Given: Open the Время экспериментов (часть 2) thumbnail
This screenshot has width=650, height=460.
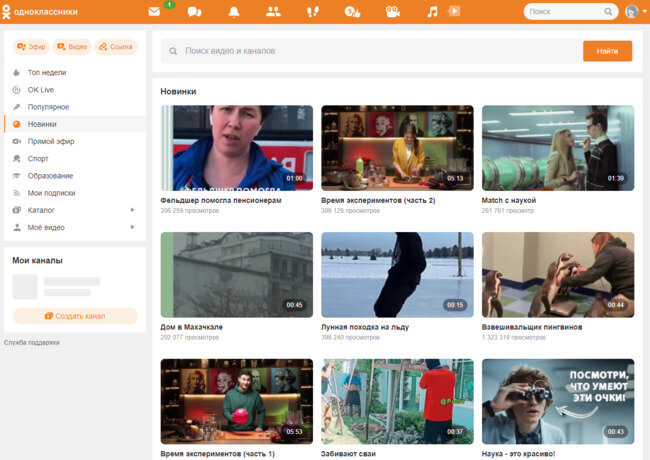Looking at the screenshot, I should coord(397,148).
